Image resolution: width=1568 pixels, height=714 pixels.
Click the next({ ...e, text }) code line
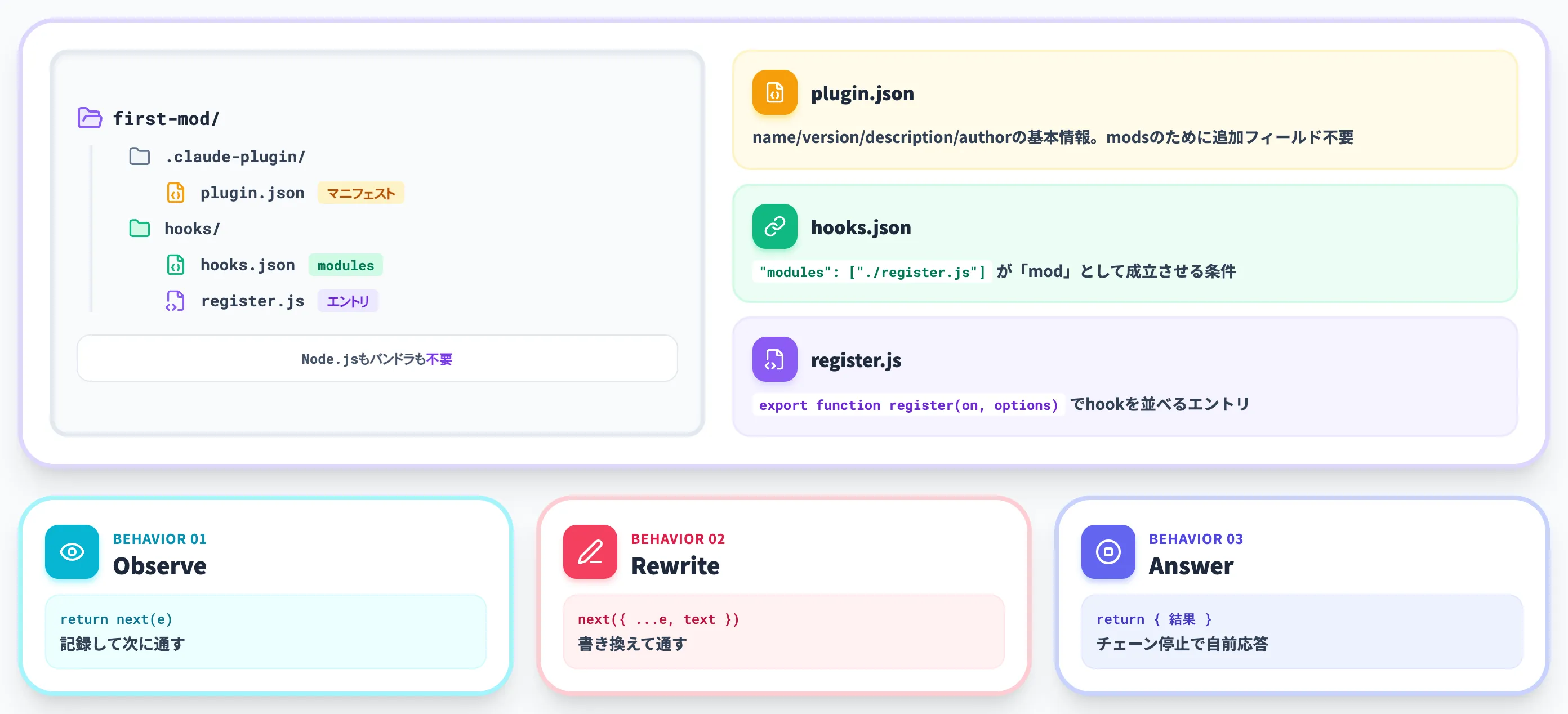pos(658,619)
